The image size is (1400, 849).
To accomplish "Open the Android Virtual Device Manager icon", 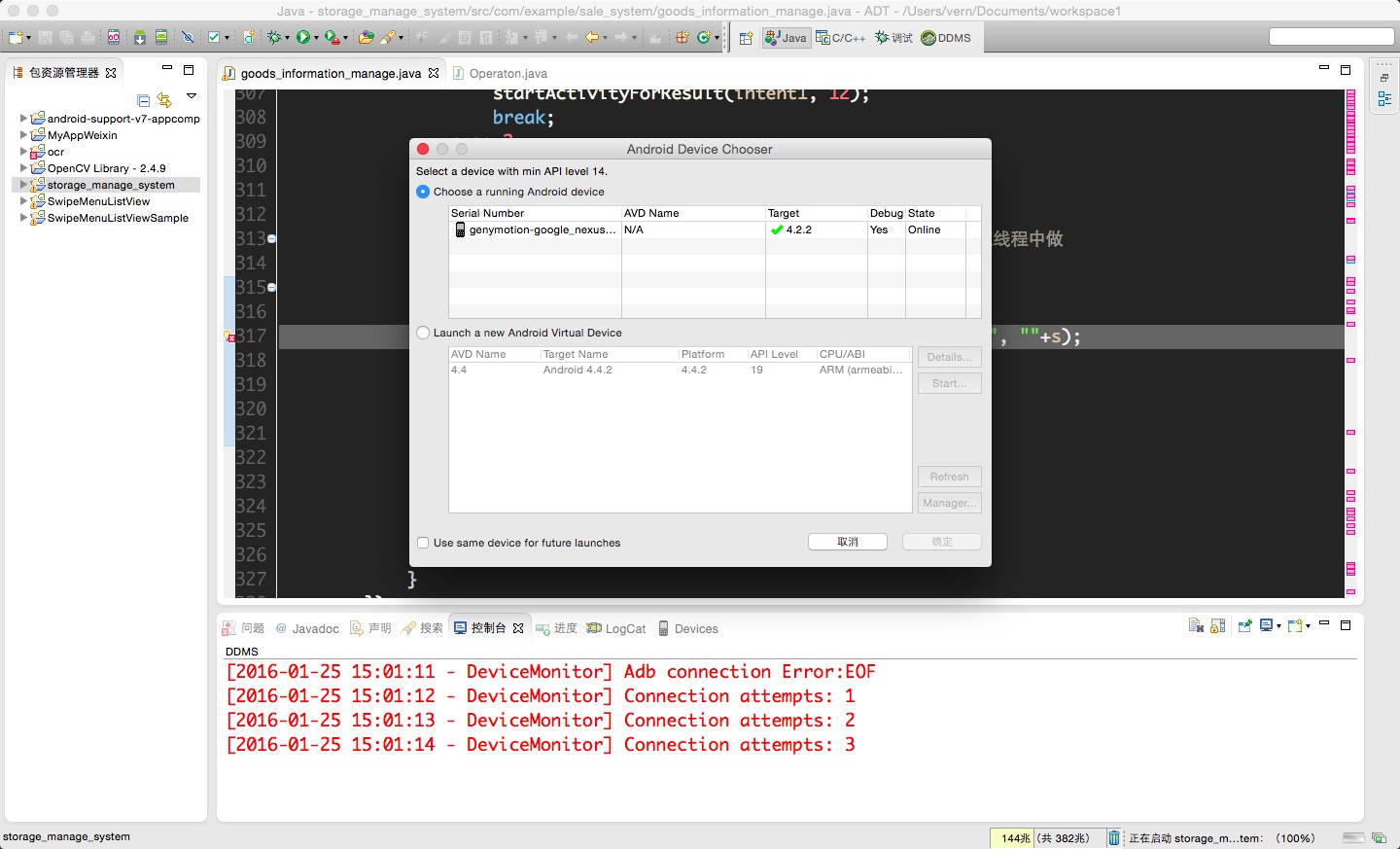I will tap(161, 37).
